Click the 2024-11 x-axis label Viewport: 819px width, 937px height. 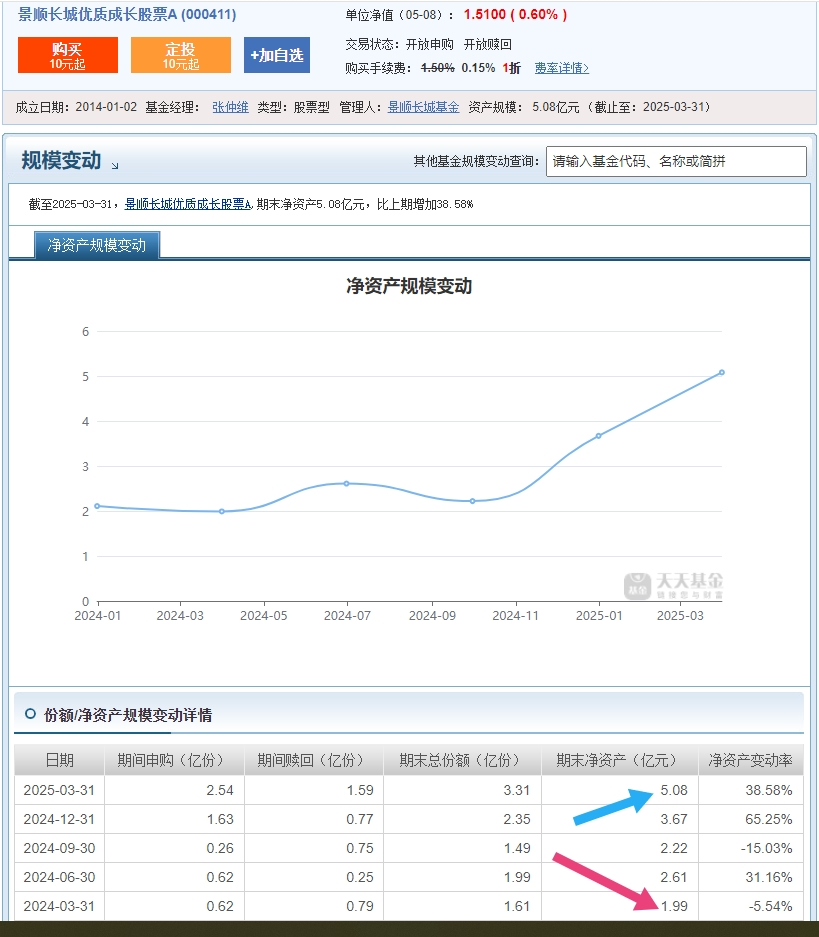pos(515,616)
